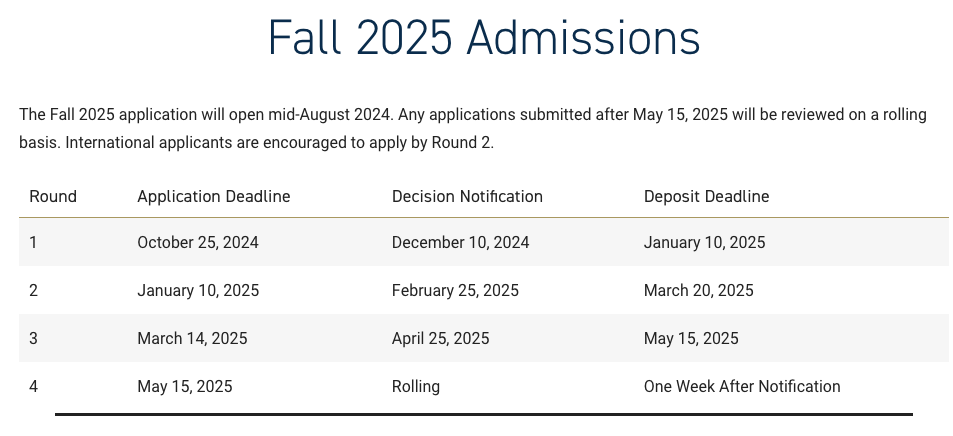Click the intro paragraph about rolling basis
This screenshot has width=953, height=436.
click(473, 128)
